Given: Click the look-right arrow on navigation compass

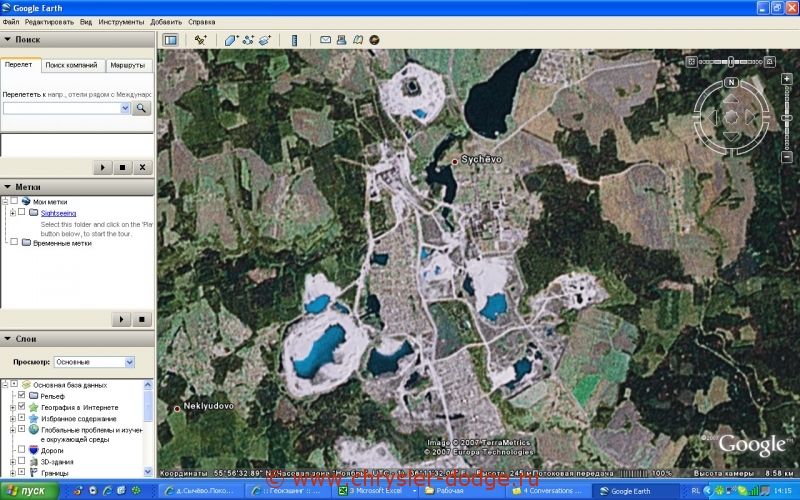Looking at the screenshot, I should pos(750,117).
